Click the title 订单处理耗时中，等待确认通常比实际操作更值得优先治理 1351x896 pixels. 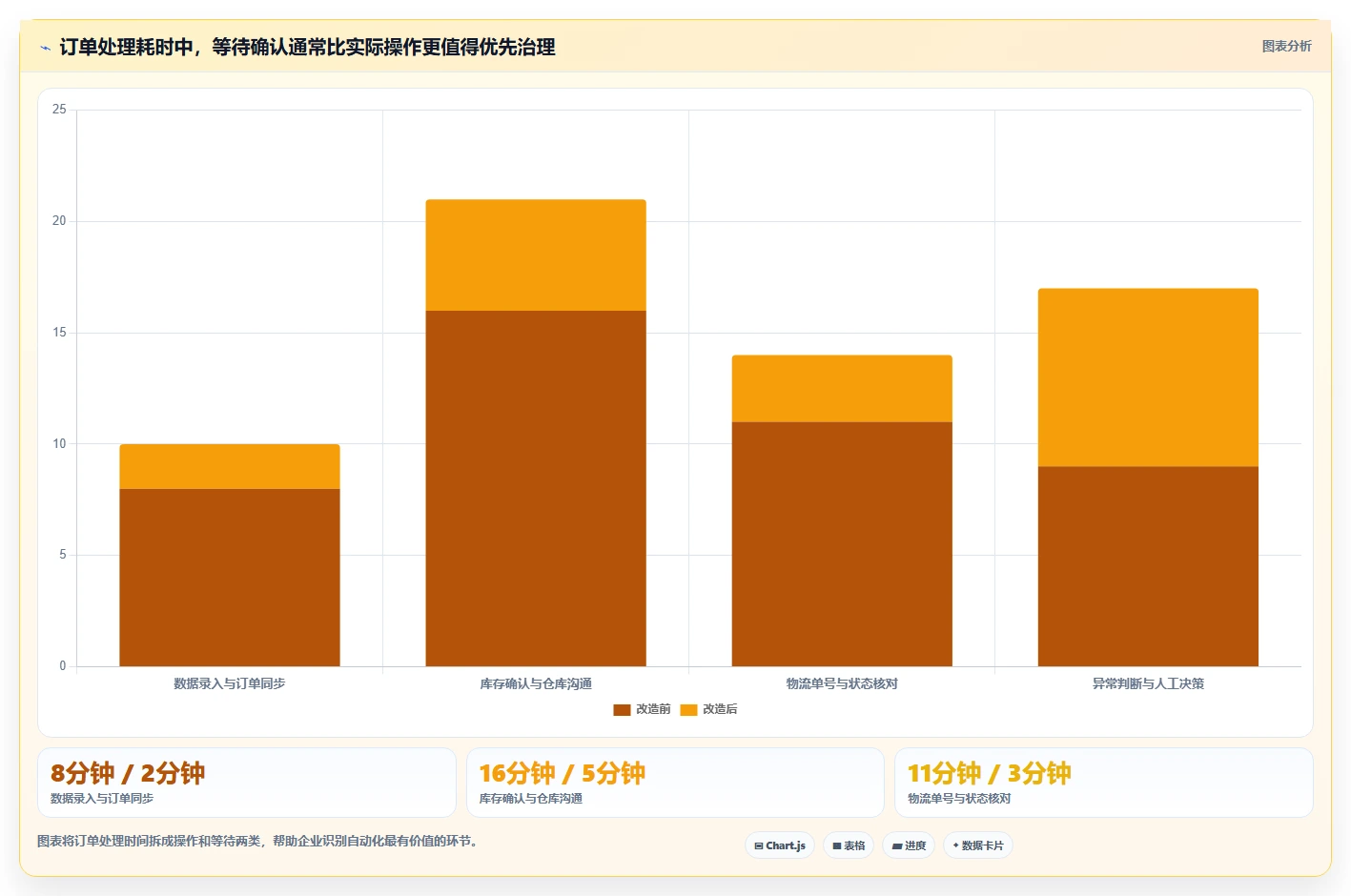307,47
